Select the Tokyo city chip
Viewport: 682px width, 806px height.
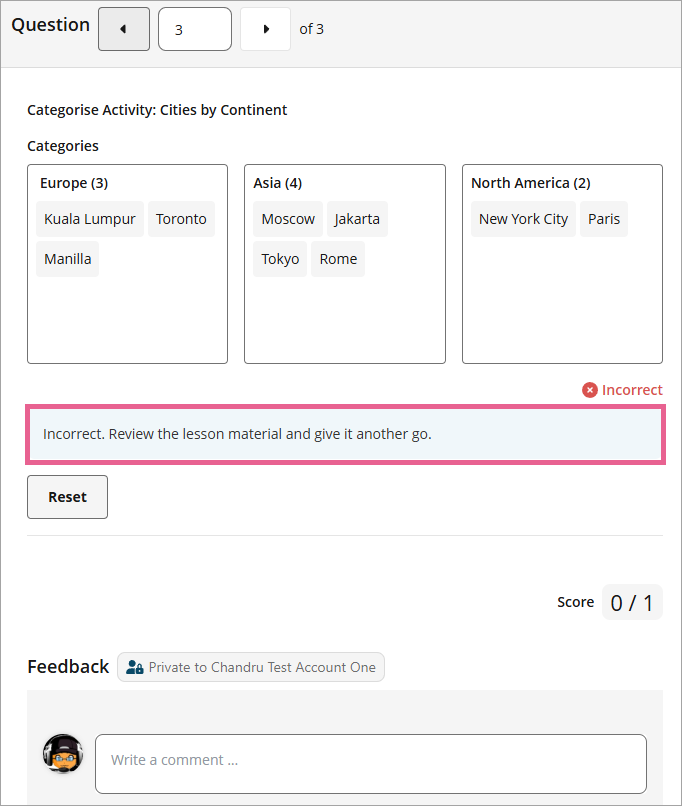click(x=280, y=259)
